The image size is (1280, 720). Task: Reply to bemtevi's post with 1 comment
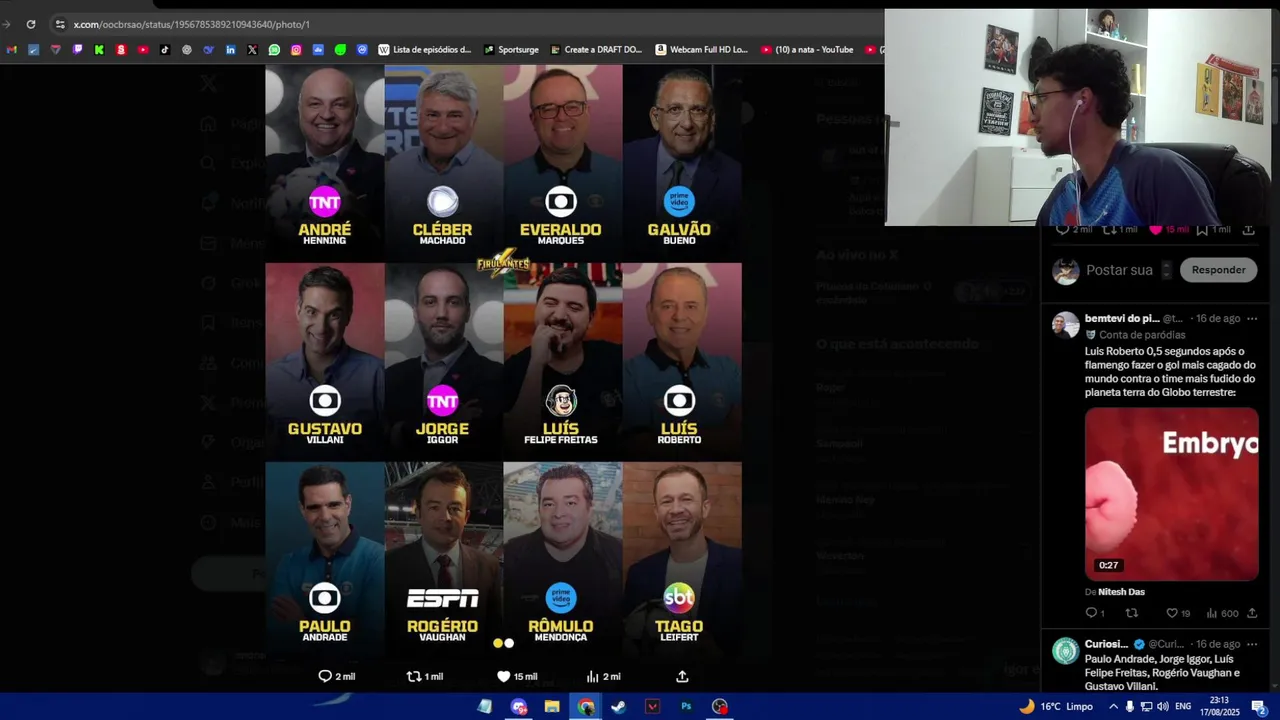pos(1095,613)
